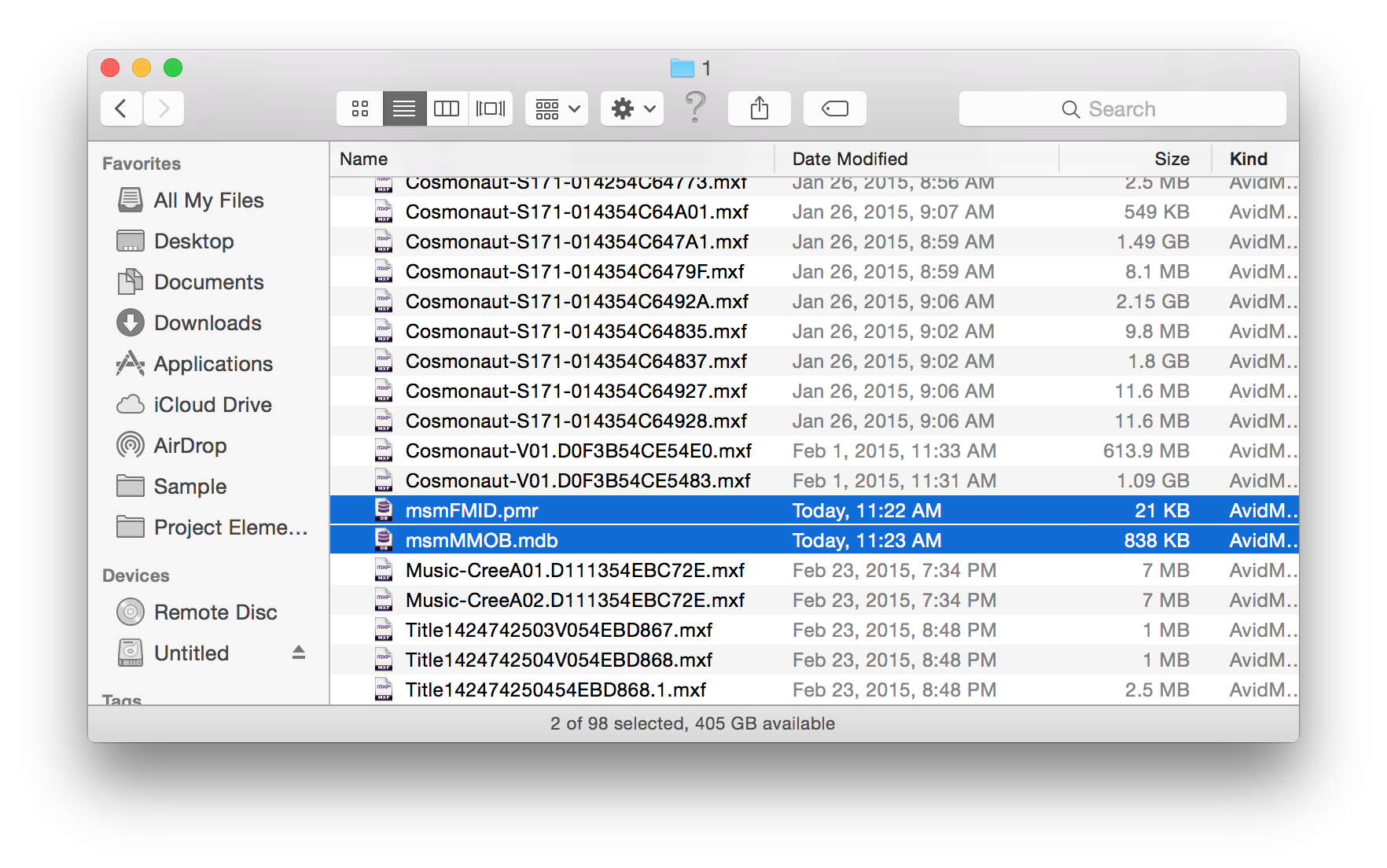Select file Cosmonaut-S171-014354C647A1.mxf
The width and height of the screenshot is (1387, 868).
[815, 241]
